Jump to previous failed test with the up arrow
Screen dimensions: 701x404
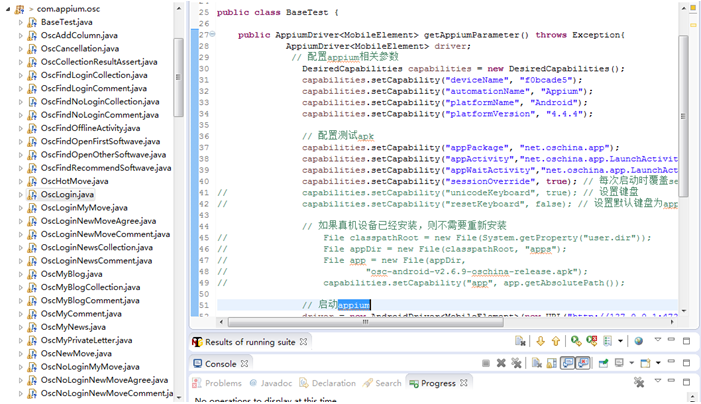coord(556,341)
